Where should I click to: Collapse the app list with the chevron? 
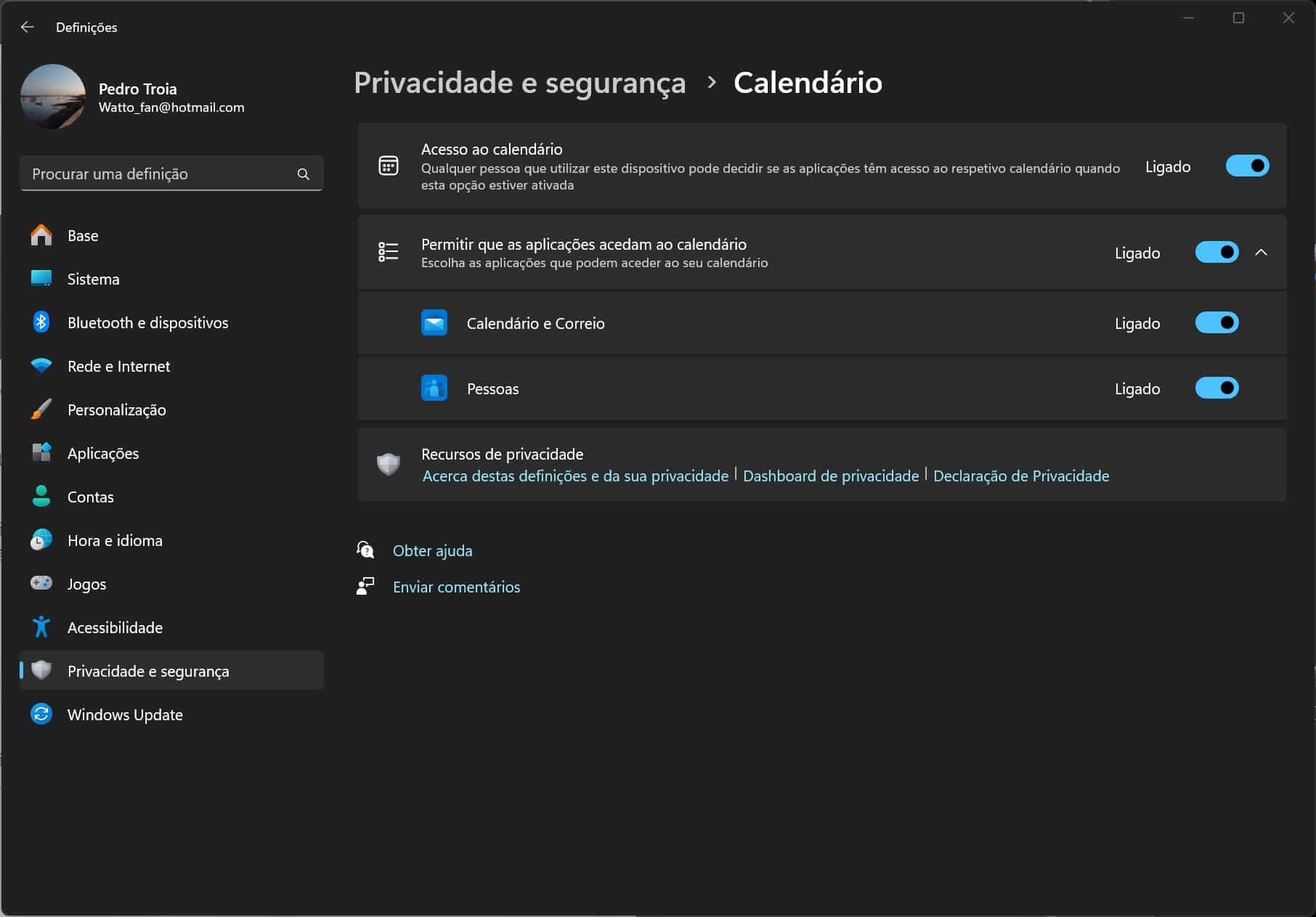pos(1262,253)
